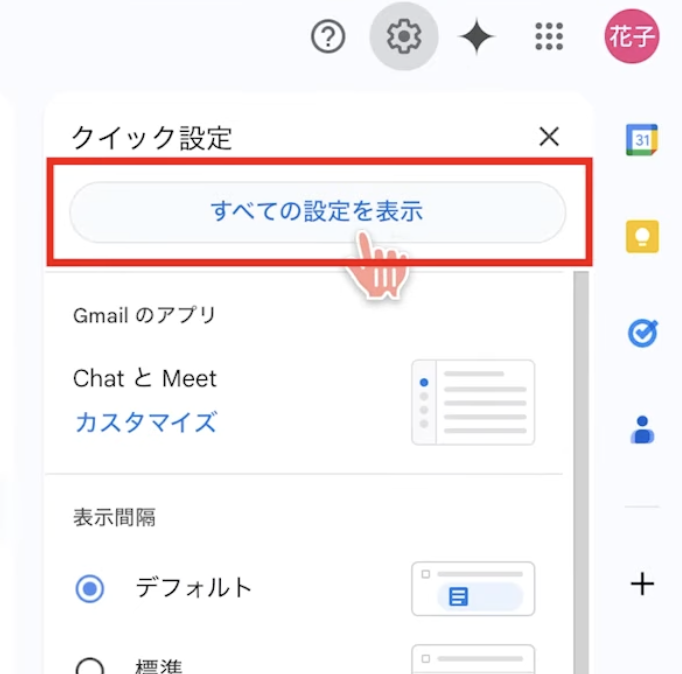Click the settings gear icon

pyautogui.click(x=403, y=38)
